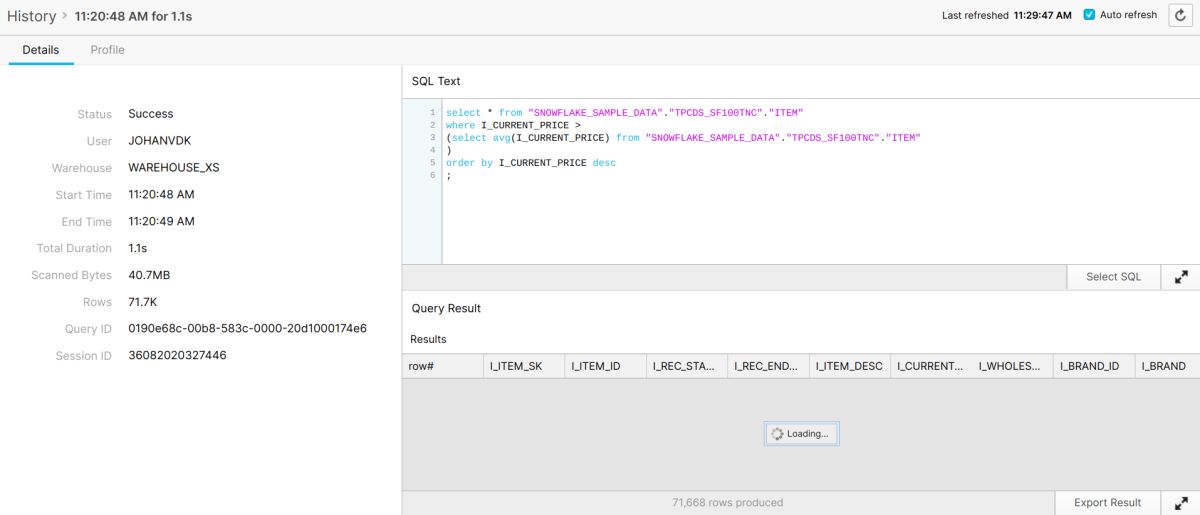Click the I_BRAND column header

point(1167,366)
